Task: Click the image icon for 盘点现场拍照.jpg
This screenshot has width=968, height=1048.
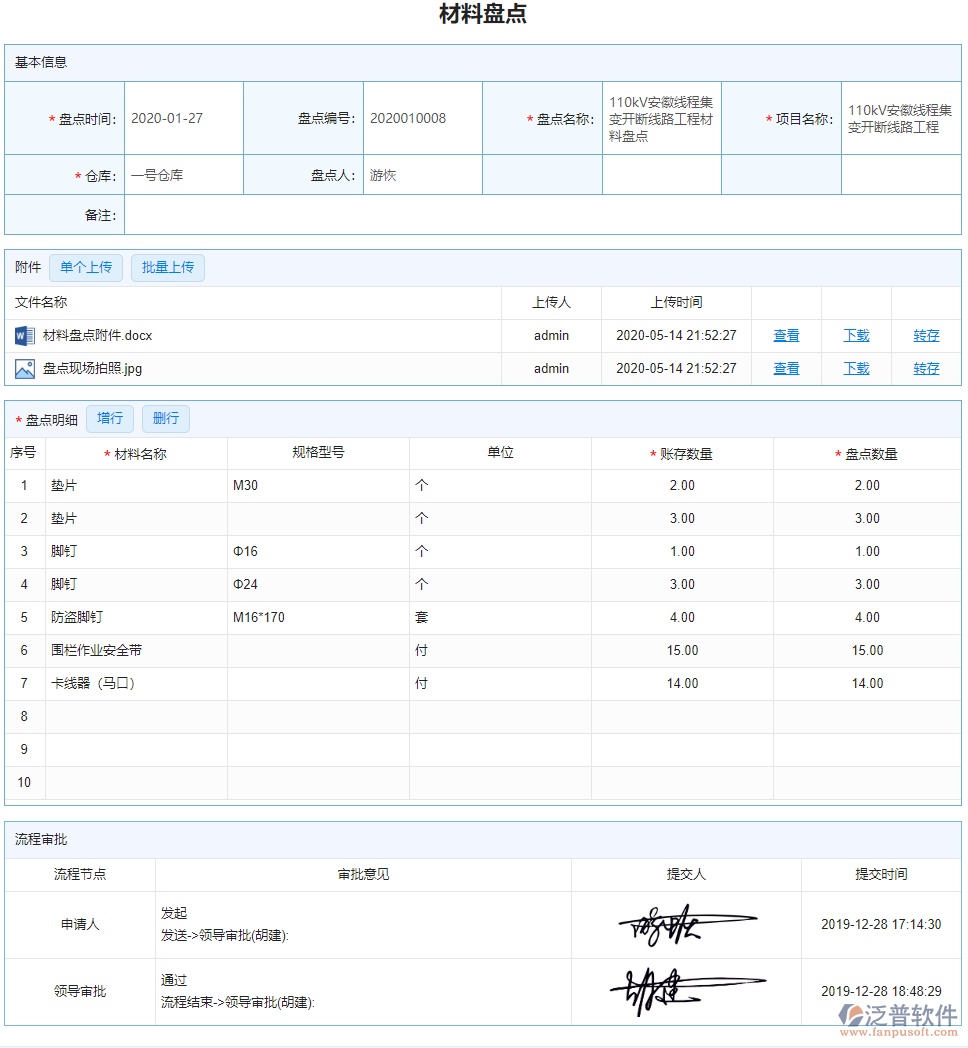Action: tap(25, 368)
